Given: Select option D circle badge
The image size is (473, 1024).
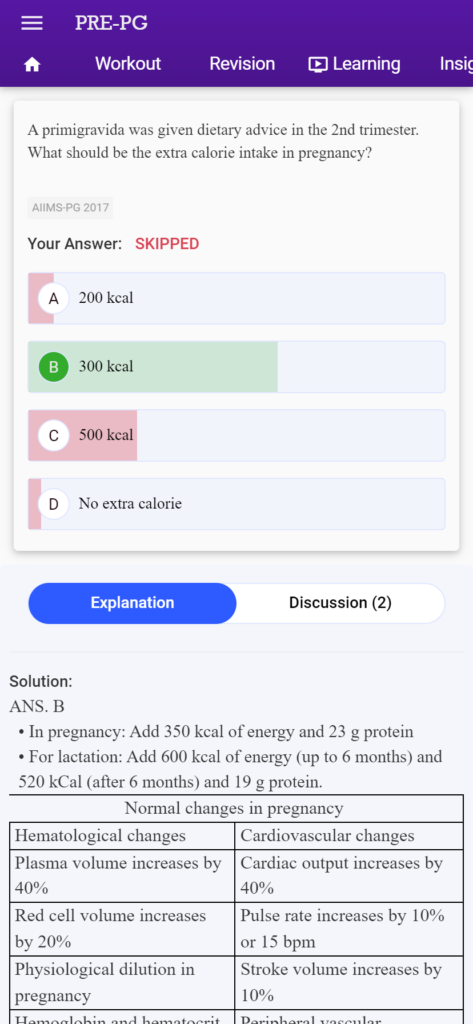Looking at the screenshot, I should coord(54,504).
